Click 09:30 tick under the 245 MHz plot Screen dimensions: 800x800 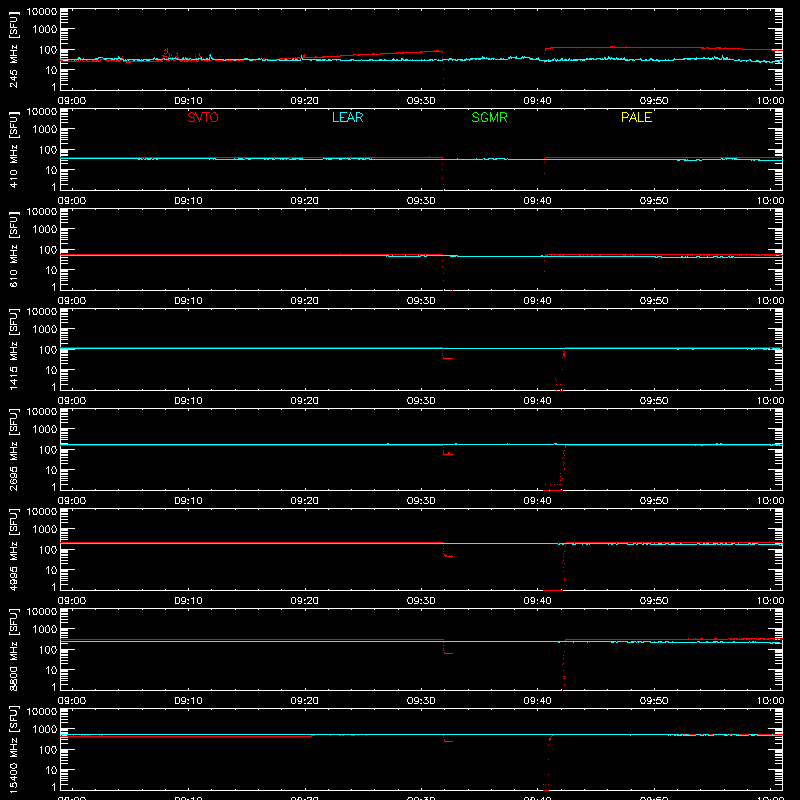[x=421, y=101]
